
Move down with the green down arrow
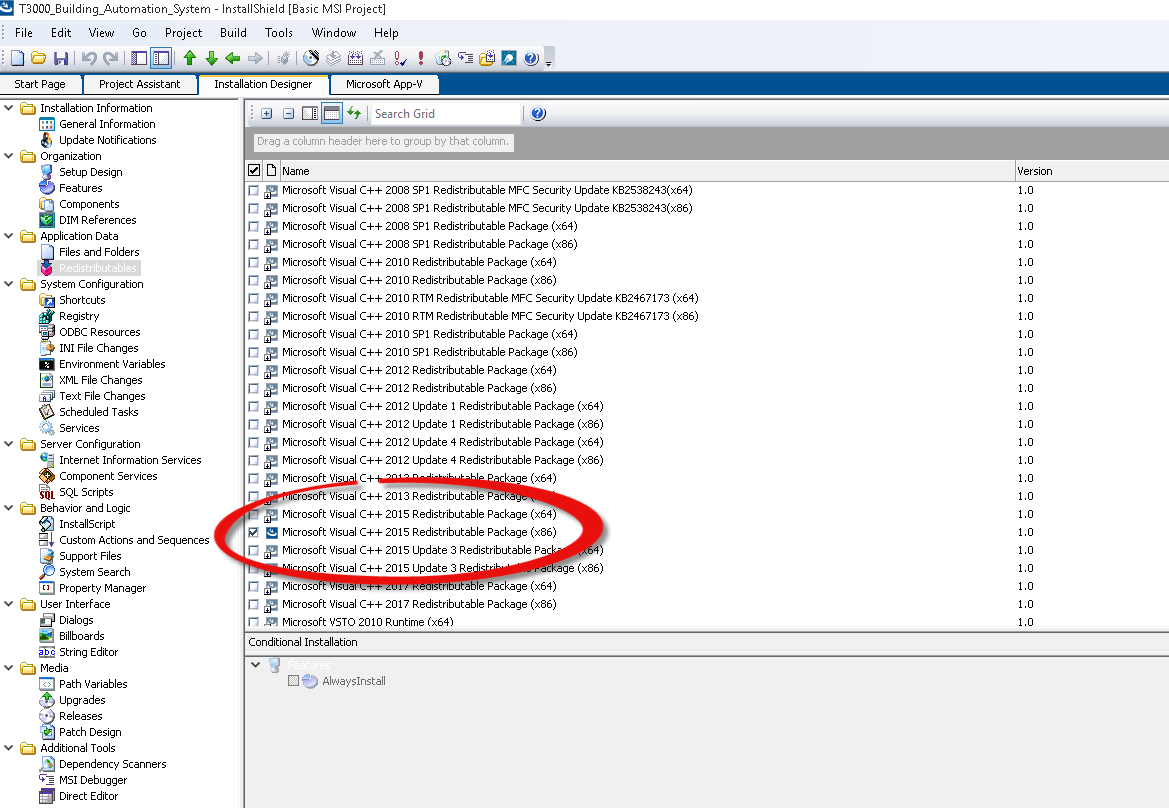coord(212,58)
